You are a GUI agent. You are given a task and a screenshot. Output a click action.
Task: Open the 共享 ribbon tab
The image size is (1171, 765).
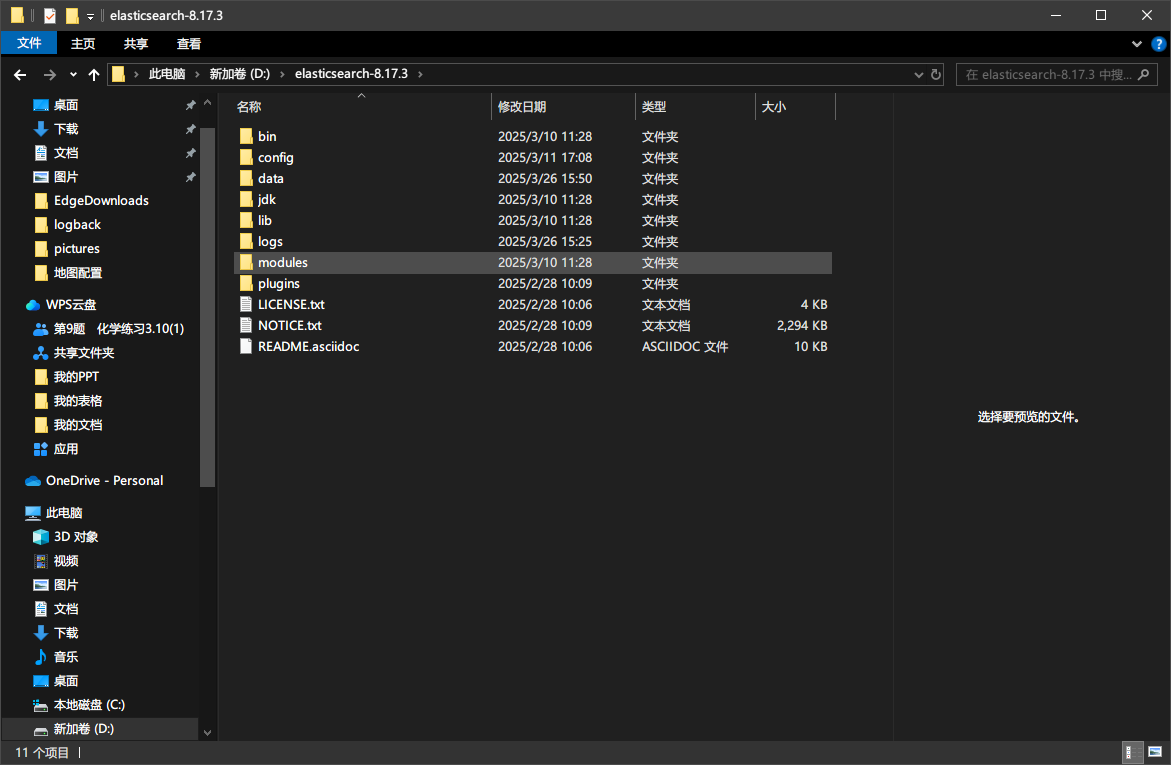(136, 43)
